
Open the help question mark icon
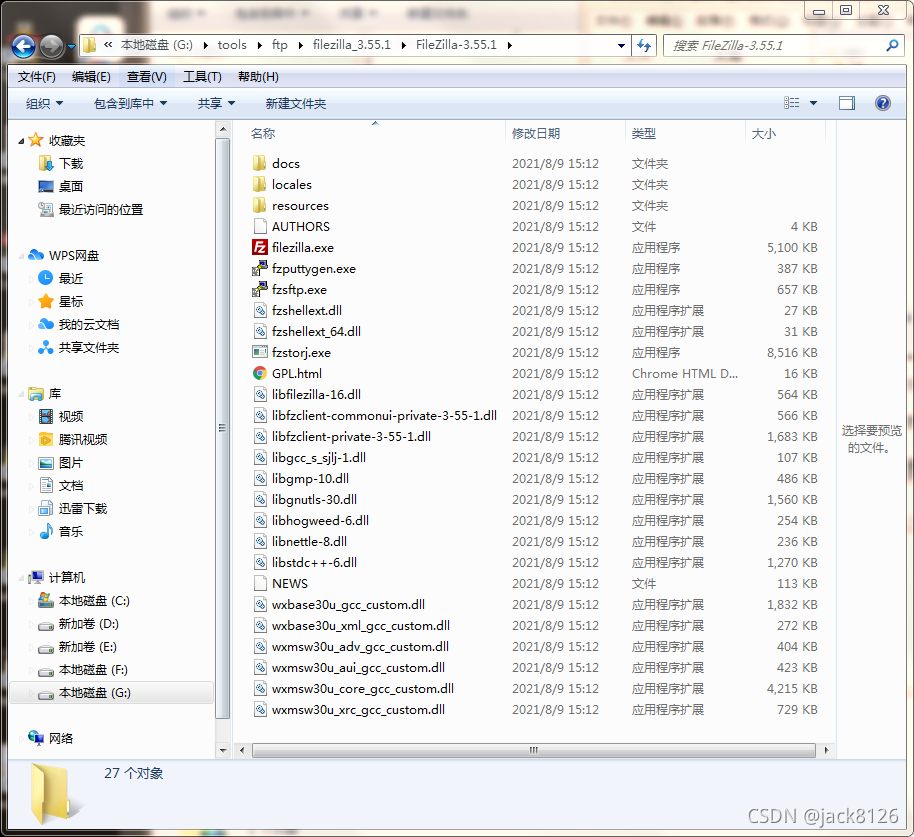883,103
